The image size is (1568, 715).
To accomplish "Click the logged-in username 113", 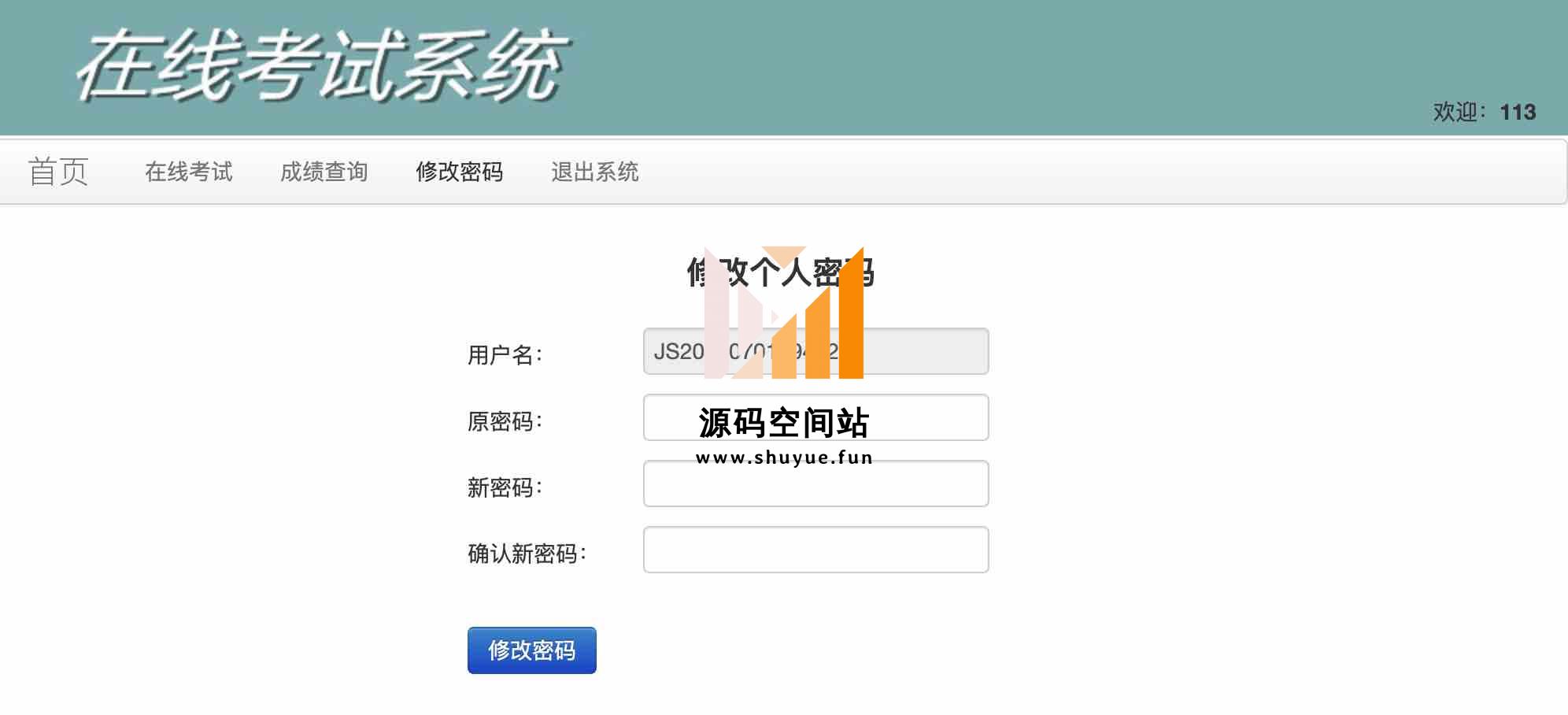I will pos(1517,112).
